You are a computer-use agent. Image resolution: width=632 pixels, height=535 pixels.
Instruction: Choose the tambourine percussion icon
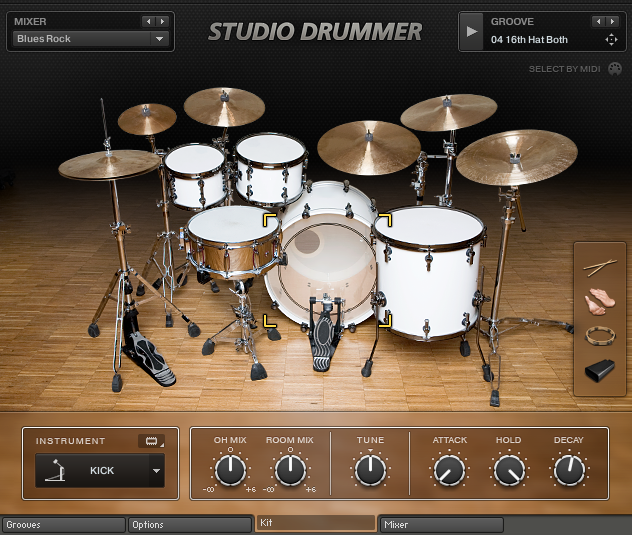click(601, 335)
